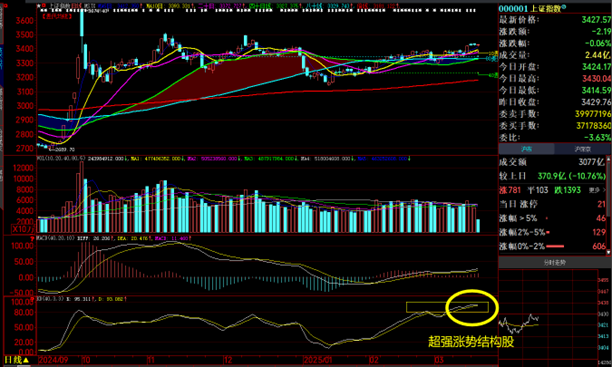The width and height of the screenshot is (612, 367).
Task: Click the 分时走势 panel header button
Action: pyautogui.click(x=554, y=262)
